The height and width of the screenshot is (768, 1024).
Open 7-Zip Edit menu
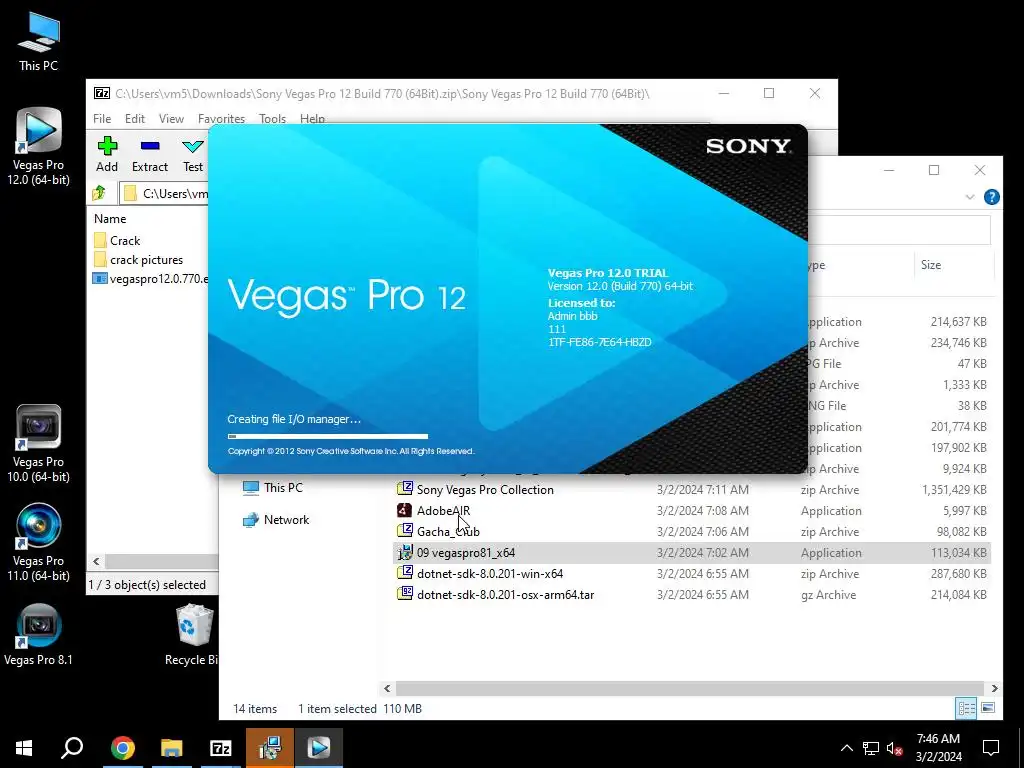[x=135, y=119]
